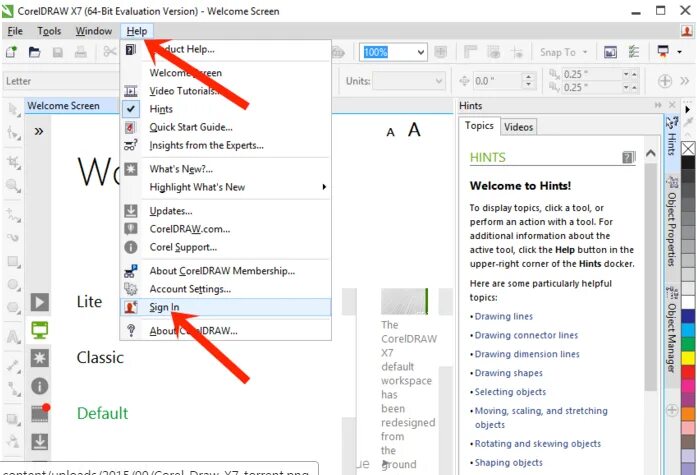Screen dimensions: 697x475
Task: Switch to the Videos tab in Hints
Action: tap(518, 127)
